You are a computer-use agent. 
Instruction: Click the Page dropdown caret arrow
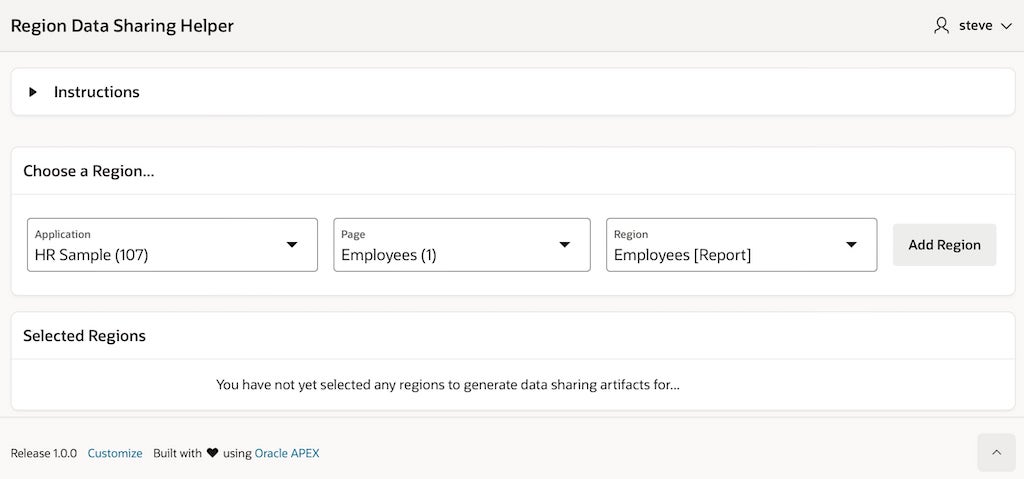coord(564,245)
